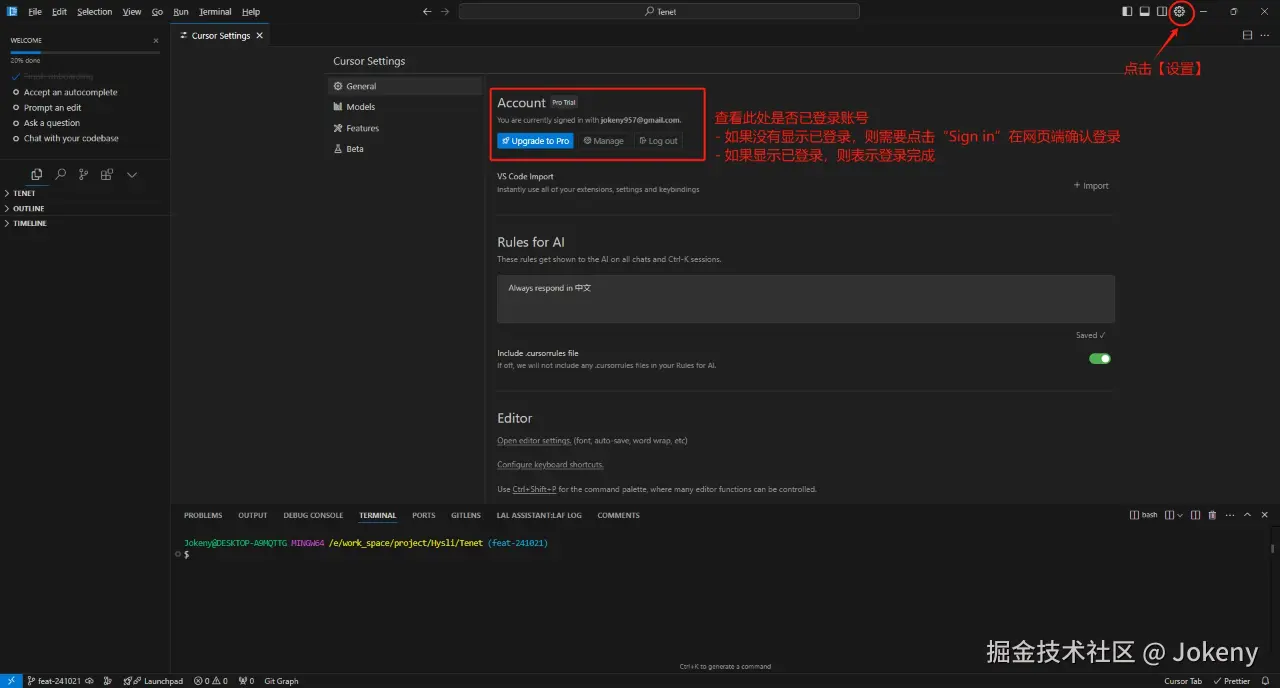Toggle the secondary sidebar layout icon
Screen dimensions: 1280x688
coord(1162,11)
